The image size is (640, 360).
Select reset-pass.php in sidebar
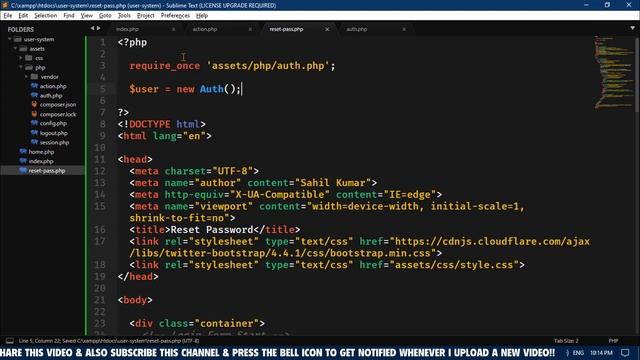[47, 171]
